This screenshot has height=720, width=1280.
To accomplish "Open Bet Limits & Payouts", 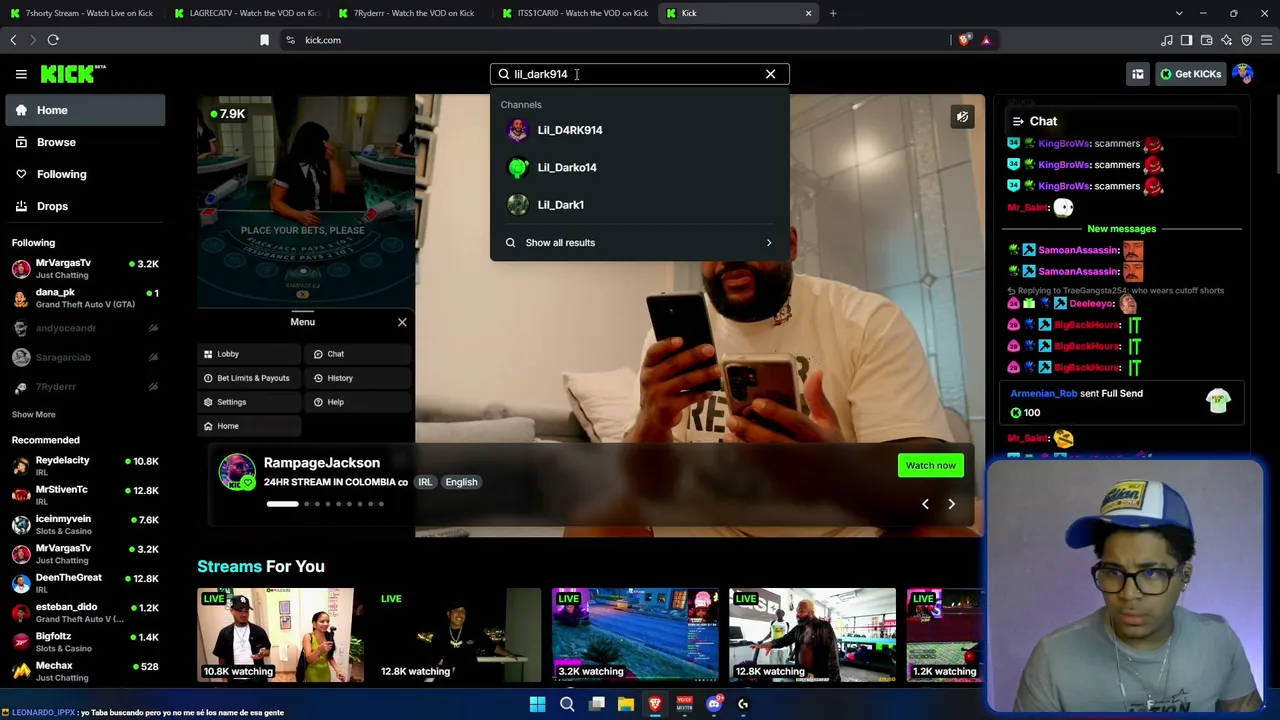I will pos(248,378).
